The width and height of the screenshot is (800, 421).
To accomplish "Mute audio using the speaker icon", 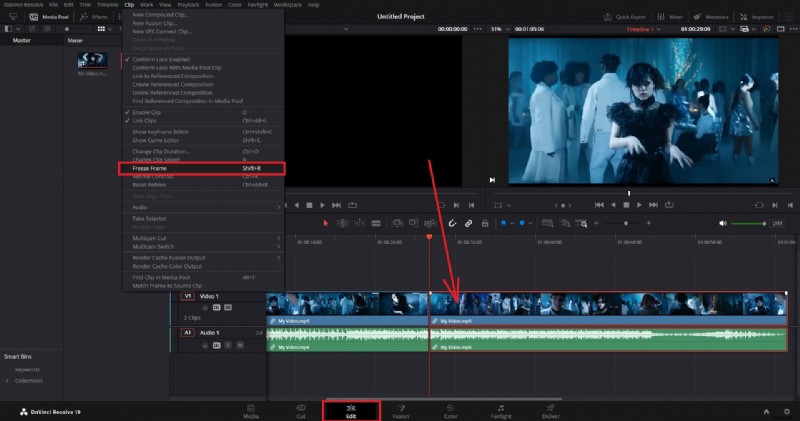I will pyautogui.click(x=722, y=223).
